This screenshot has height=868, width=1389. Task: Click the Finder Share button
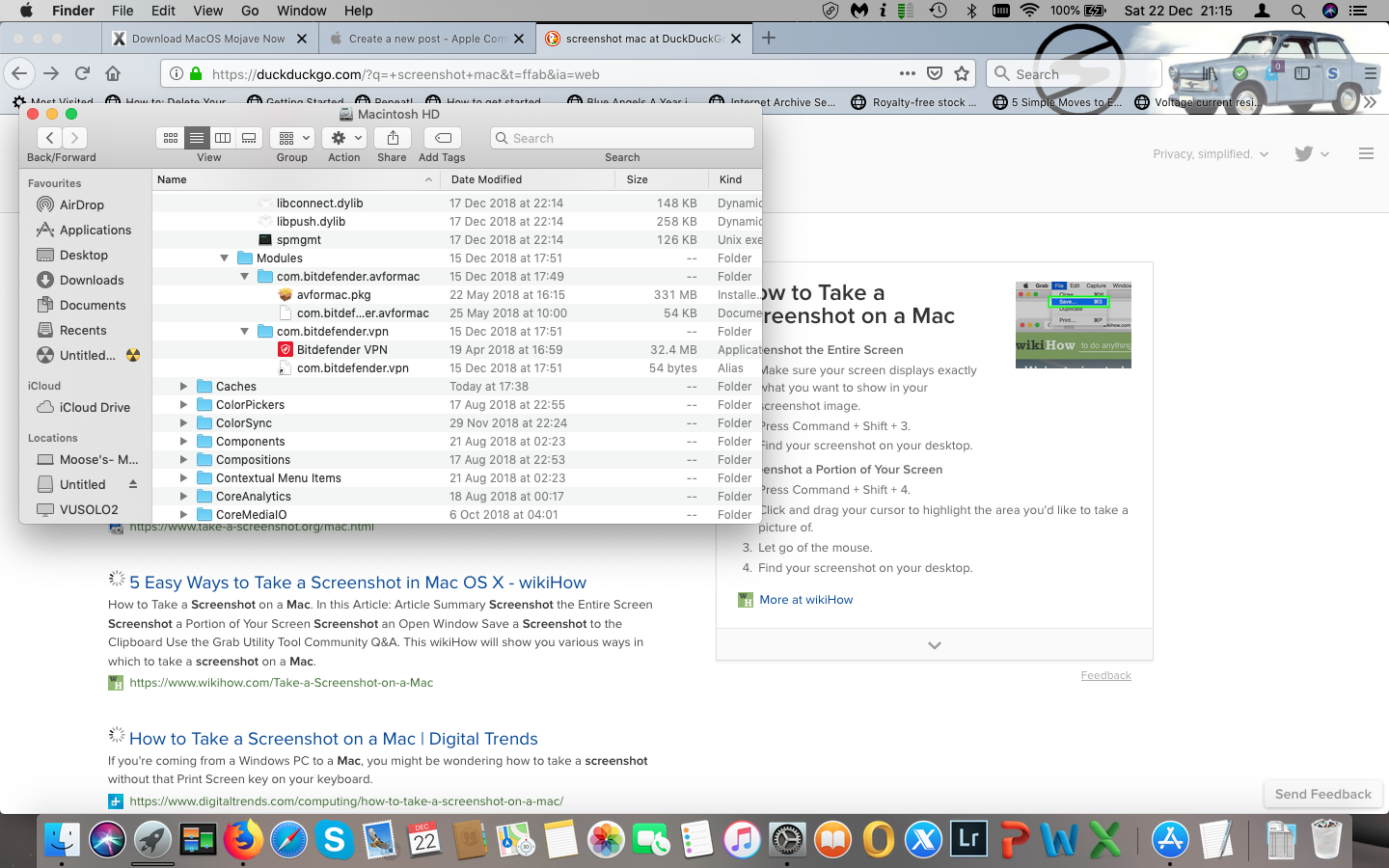tap(393, 138)
